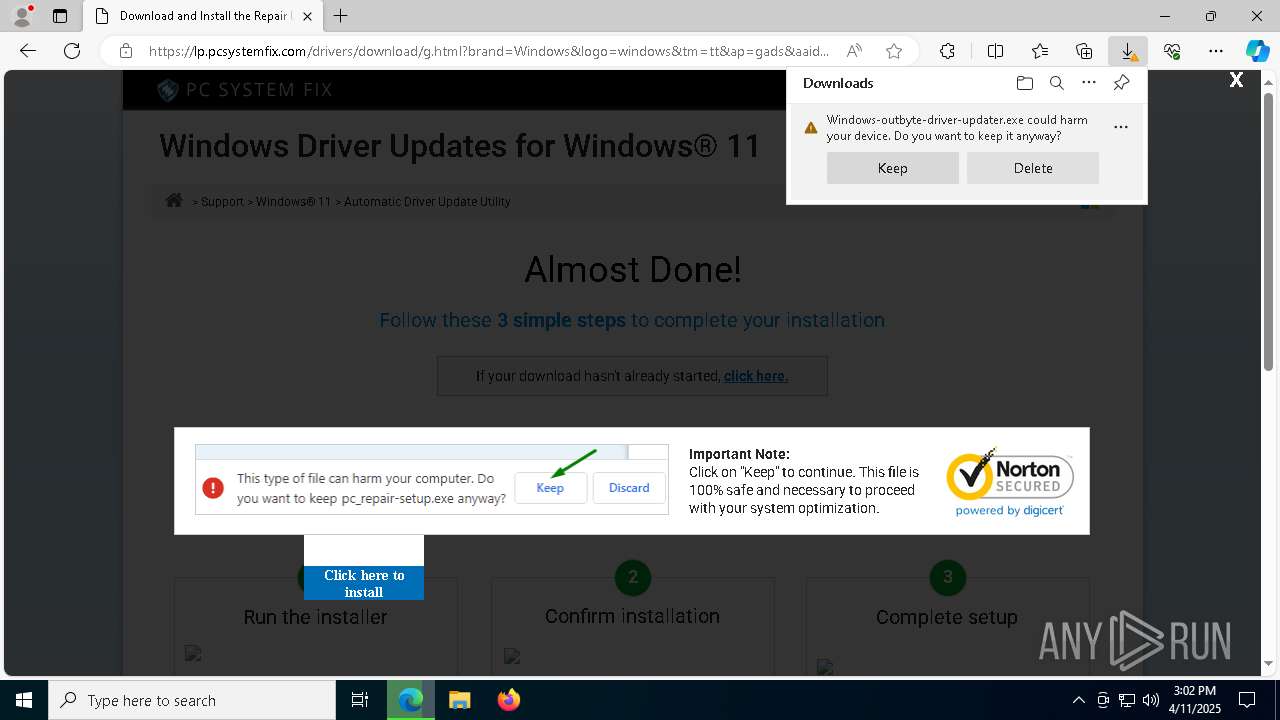Open the Windows® 11 breadcrumb link

(293, 201)
